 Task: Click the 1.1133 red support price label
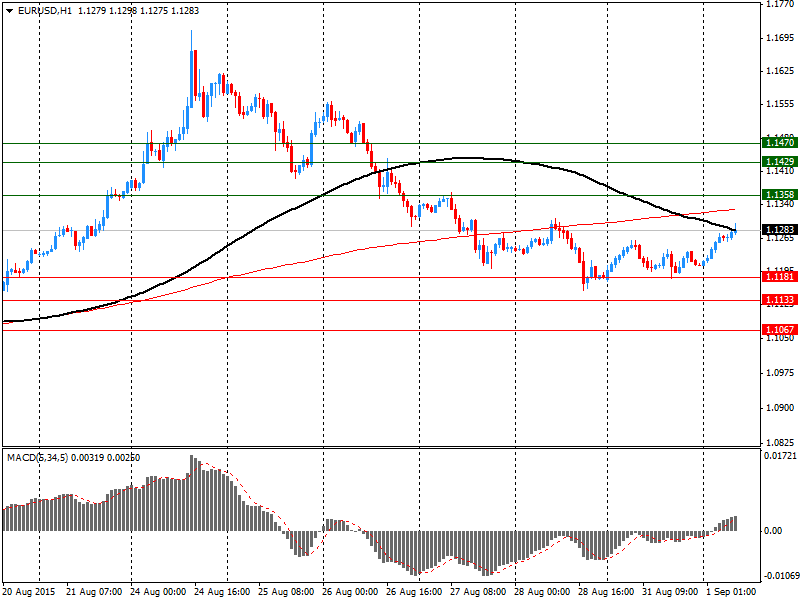point(779,299)
